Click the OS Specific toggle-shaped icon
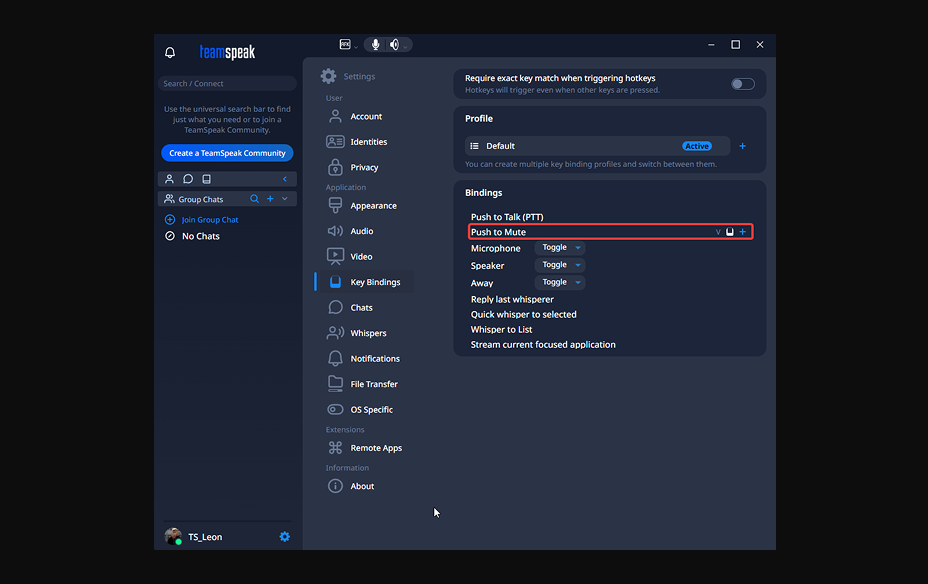This screenshot has width=928, height=584. 335,409
